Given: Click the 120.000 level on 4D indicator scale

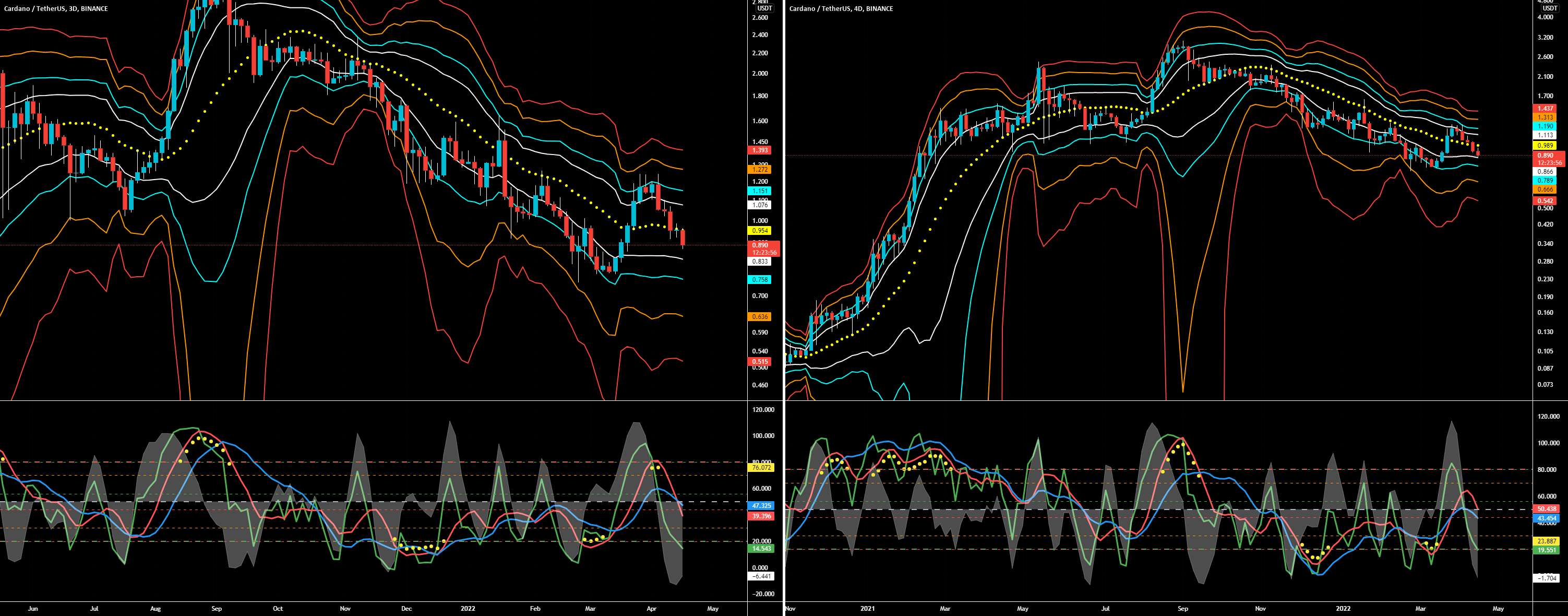Looking at the screenshot, I should pos(1549,417).
